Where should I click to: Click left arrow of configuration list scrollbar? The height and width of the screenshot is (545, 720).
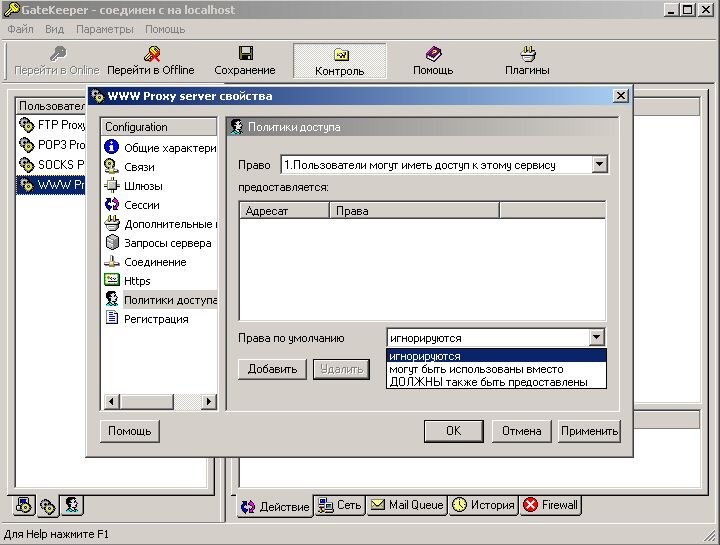point(111,402)
